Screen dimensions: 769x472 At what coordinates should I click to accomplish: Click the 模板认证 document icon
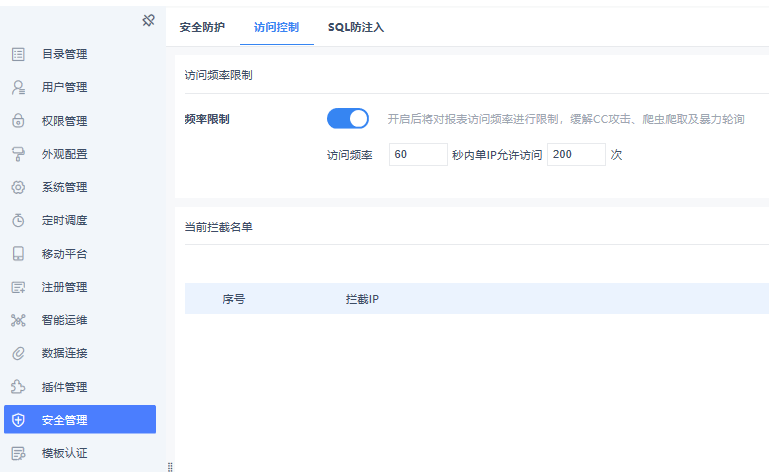click(x=18, y=453)
